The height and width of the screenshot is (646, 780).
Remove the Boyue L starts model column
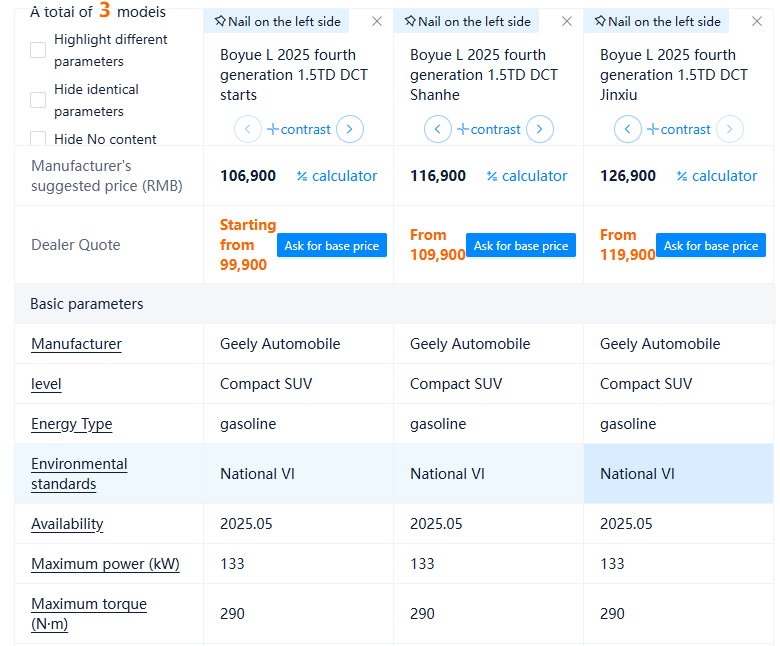(377, 21)
